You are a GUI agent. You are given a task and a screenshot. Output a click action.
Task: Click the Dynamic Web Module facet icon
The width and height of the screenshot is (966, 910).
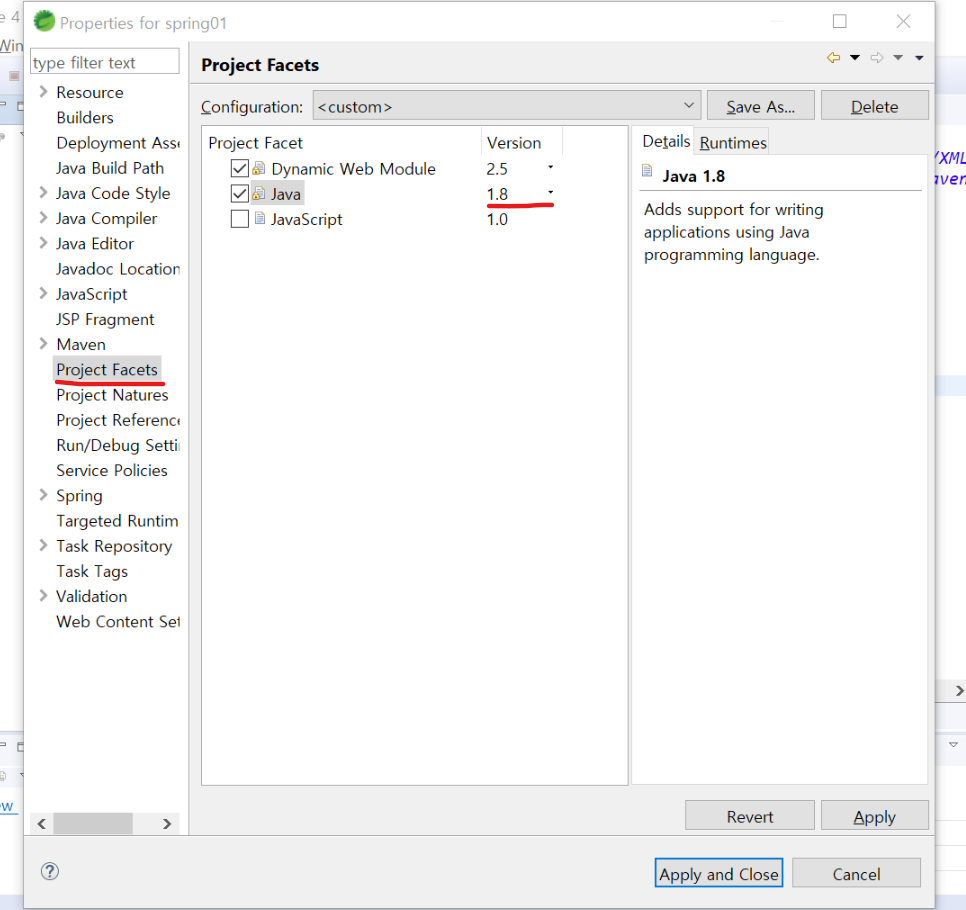click(x=259, y=168)
